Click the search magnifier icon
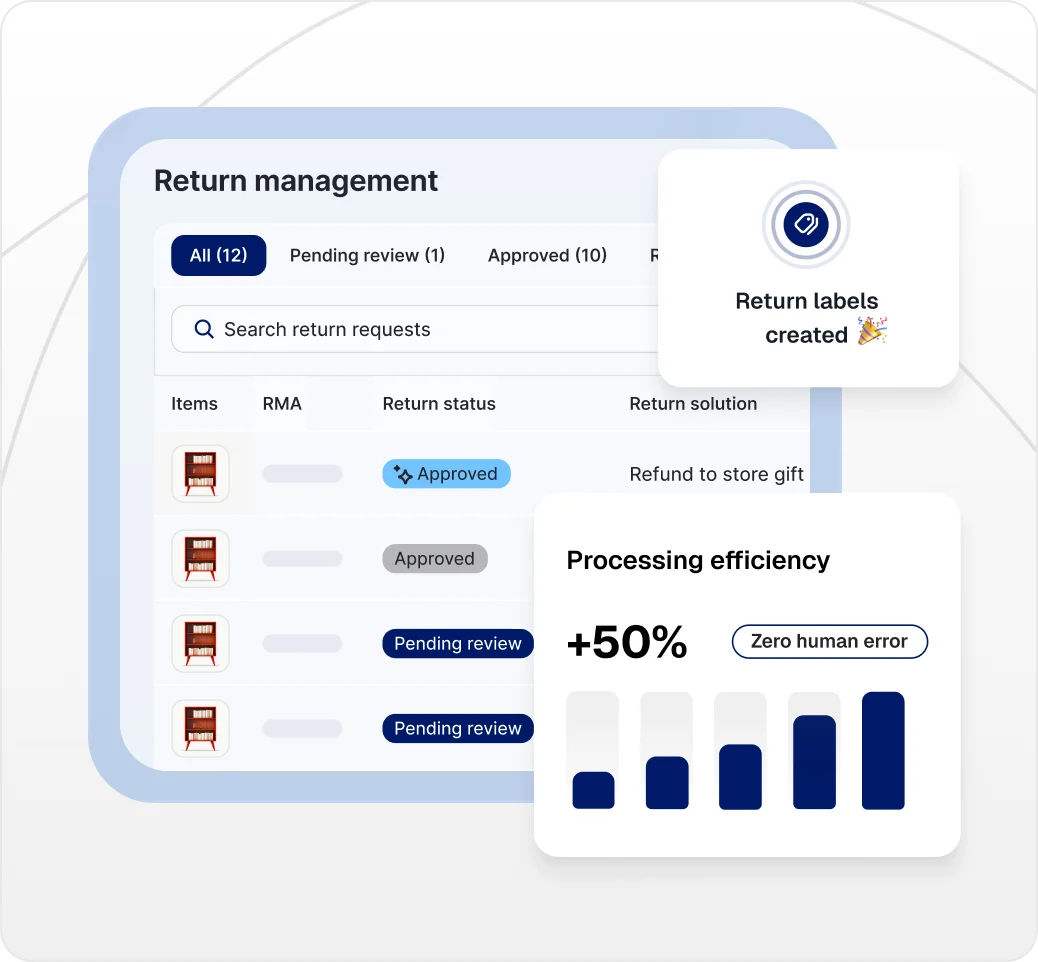This screenshot has width=1038, height=962. click(x=204, y=329)
